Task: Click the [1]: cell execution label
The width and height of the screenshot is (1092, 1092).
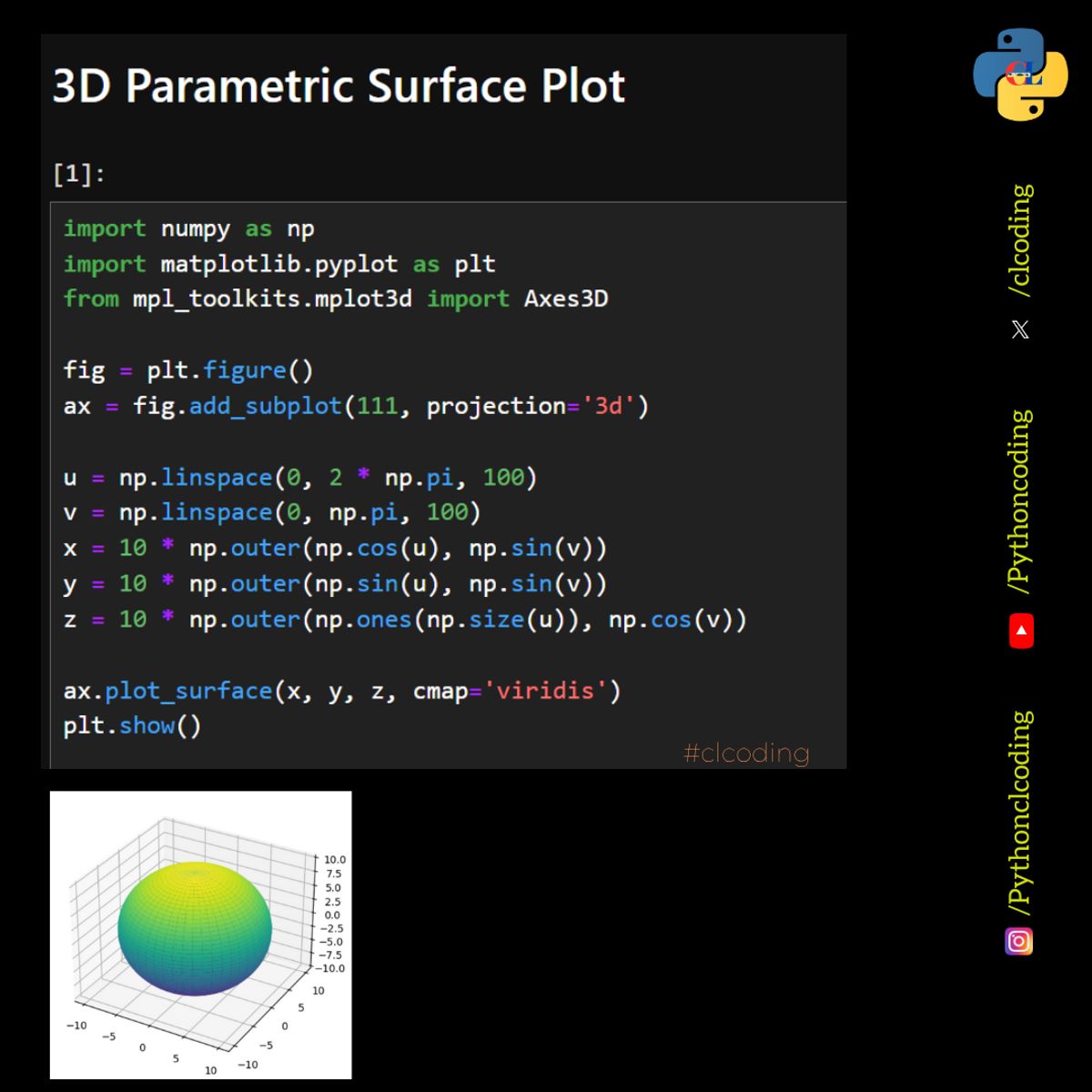Action: pyautogui.click(x=77, y=173)
